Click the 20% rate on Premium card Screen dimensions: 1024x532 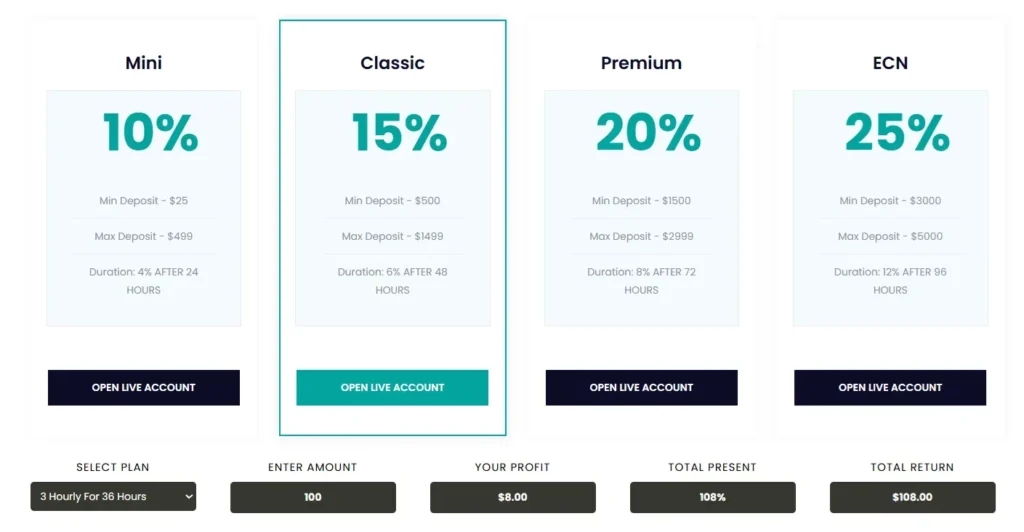(648, 132)
